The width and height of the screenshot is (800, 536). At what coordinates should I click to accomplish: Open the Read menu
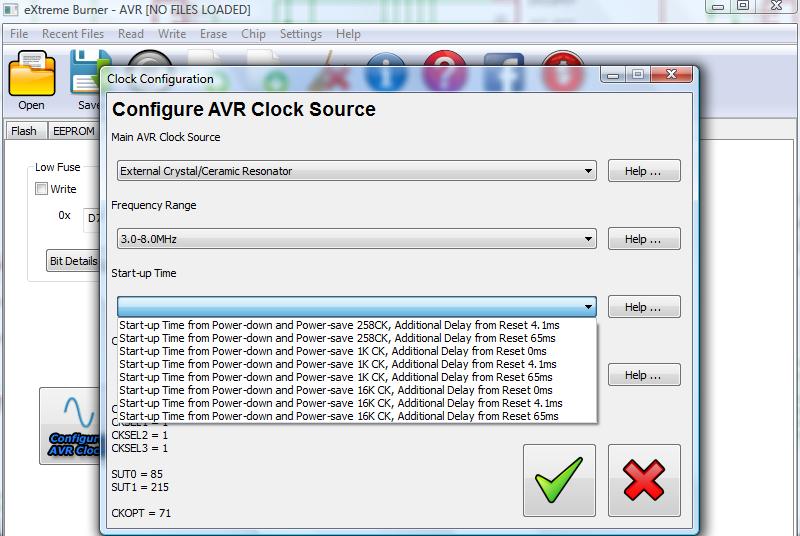pyautogui.click(x=131, y=34)
